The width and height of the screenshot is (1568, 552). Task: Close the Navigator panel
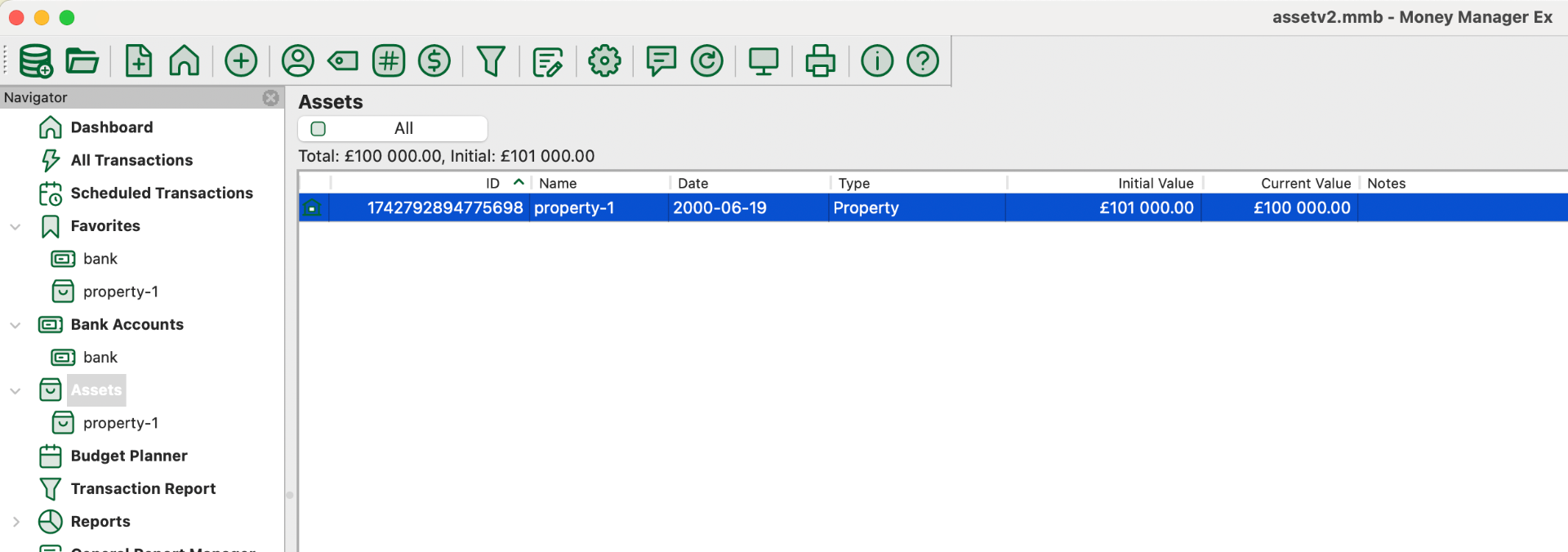(270, 98)
